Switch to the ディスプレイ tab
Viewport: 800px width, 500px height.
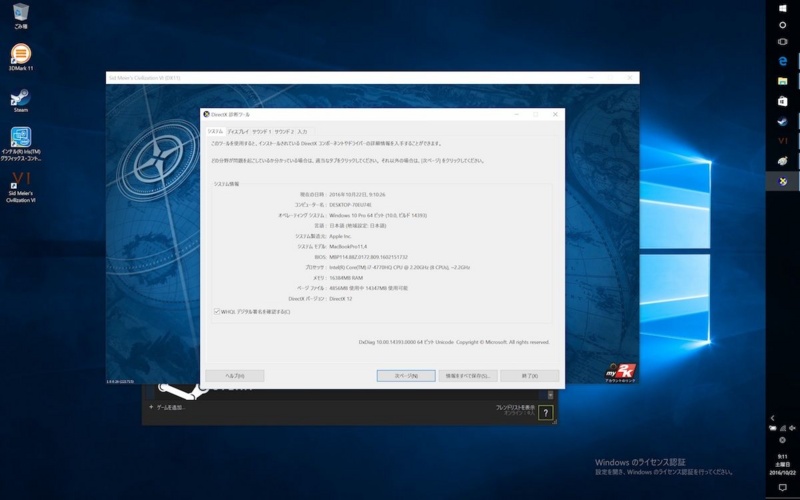238,132
